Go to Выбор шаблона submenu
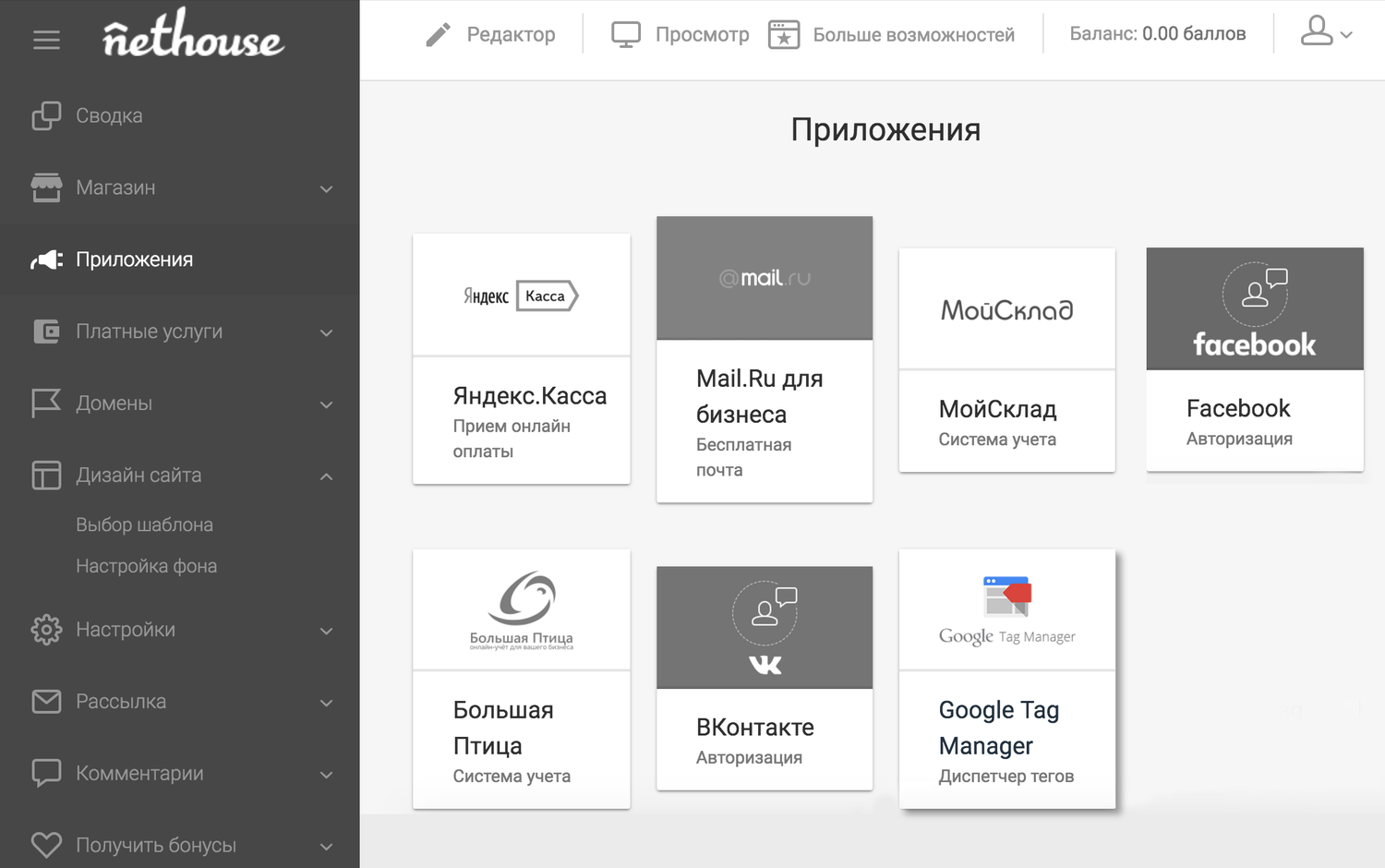Image resolution: width=1385 pixels, height=868 pixels. (144, 524)
